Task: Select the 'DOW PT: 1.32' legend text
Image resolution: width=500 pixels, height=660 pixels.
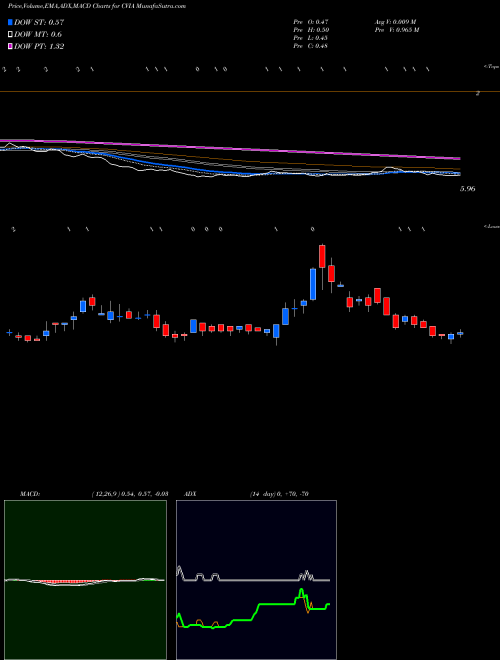Action: [x=39, y=46]
